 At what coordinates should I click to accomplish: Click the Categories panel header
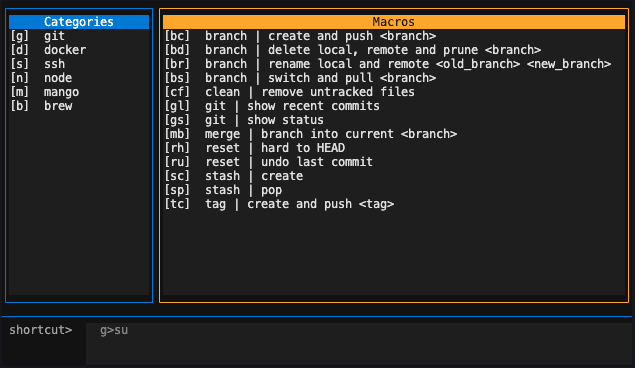79,22
